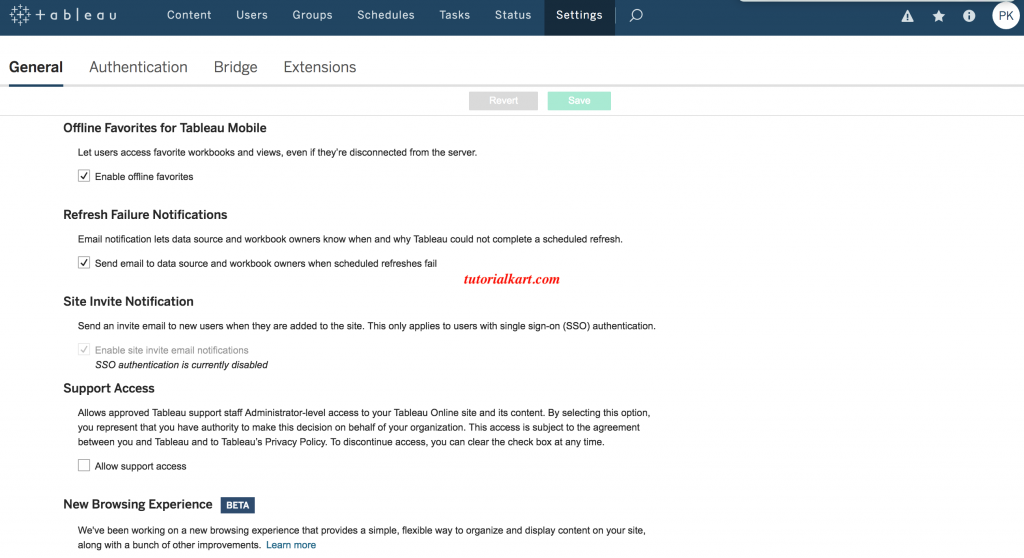Click Enable site invite email notifications checkbox

[x=84, y=350]
